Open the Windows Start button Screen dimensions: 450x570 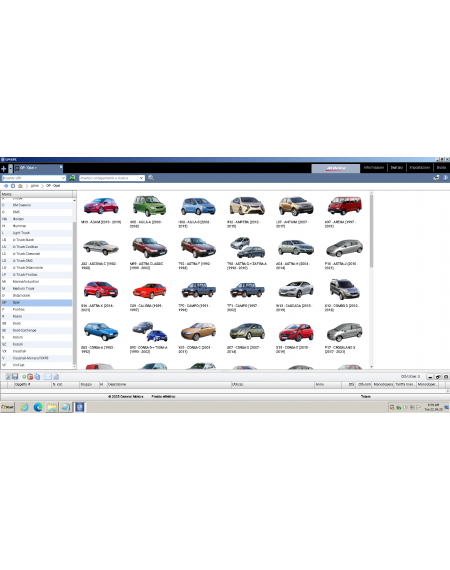(x=7, y=407)
